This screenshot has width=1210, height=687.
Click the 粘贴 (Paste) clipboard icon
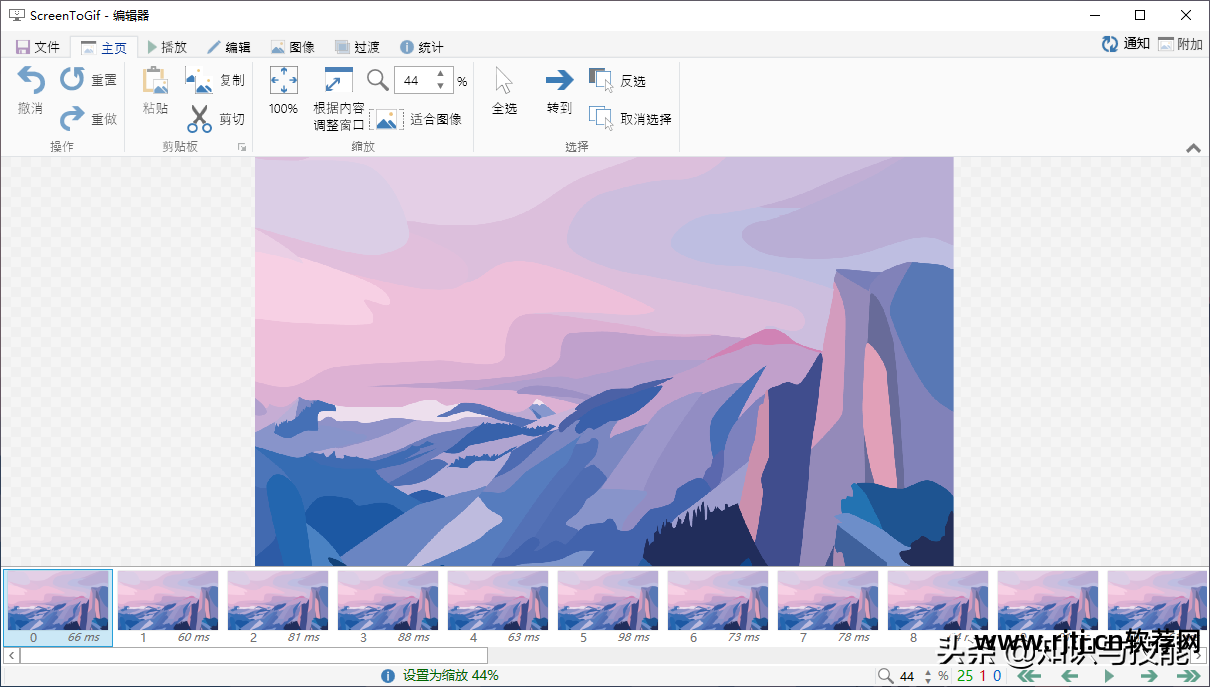pos(155,81)
